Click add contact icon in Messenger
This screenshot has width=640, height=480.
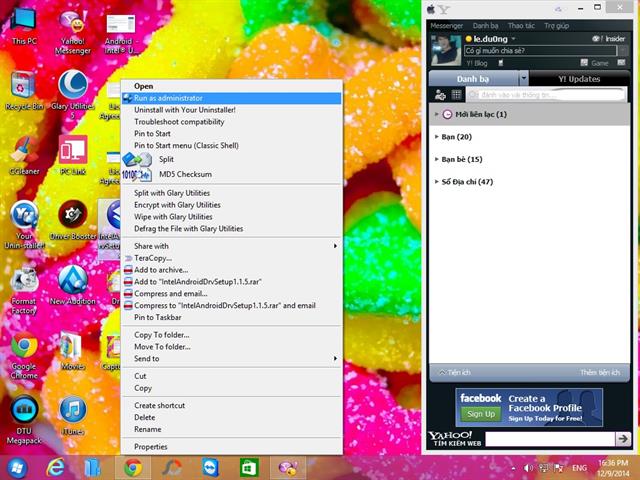440,95
